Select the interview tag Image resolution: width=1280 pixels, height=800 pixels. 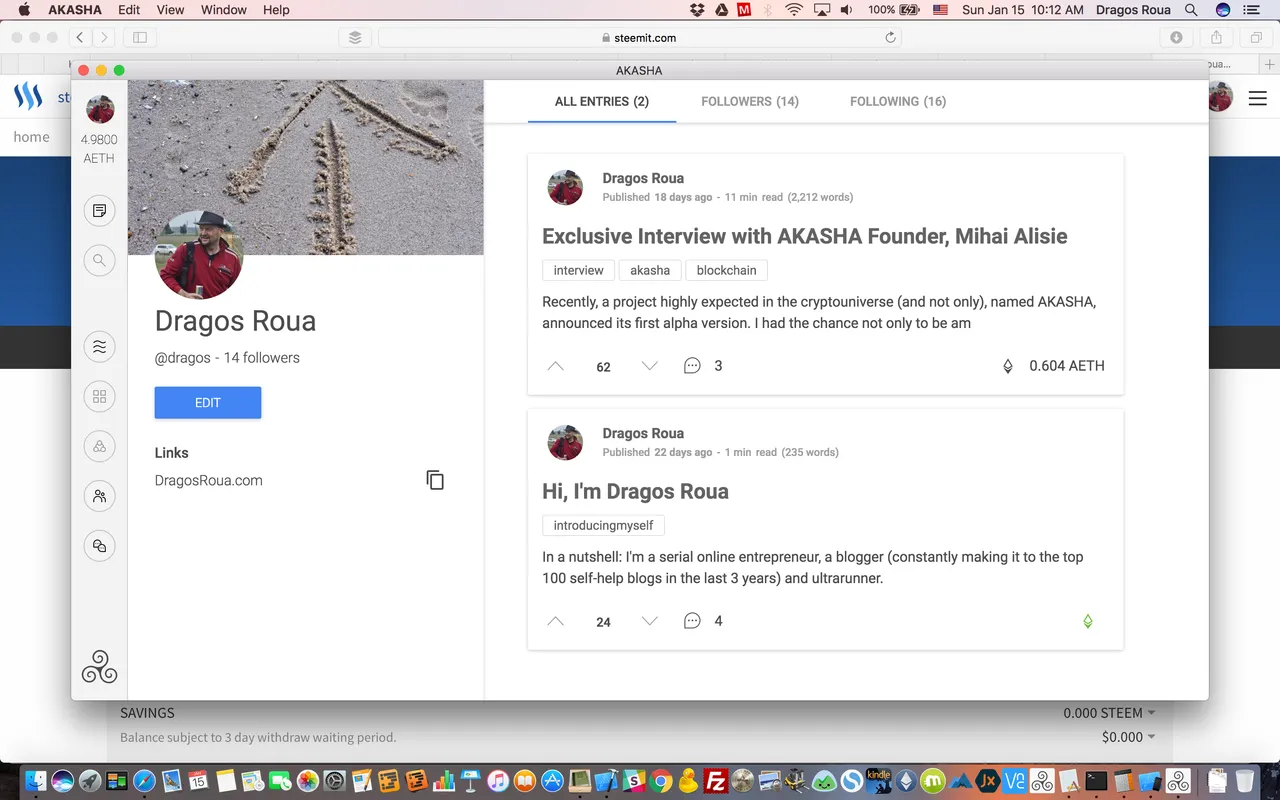tap(579, 270)
